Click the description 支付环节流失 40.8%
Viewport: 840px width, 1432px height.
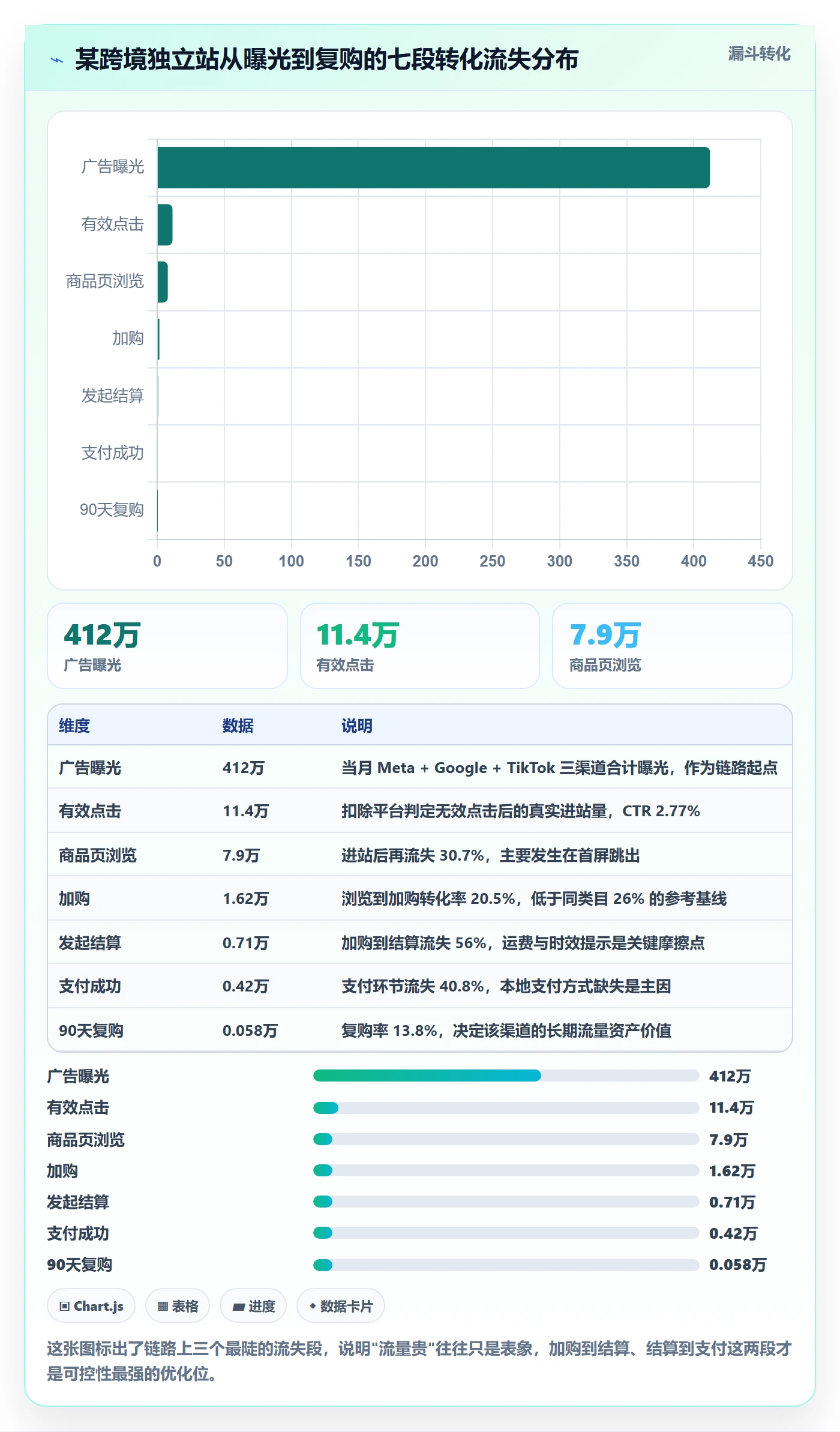(x=506, y=986)
